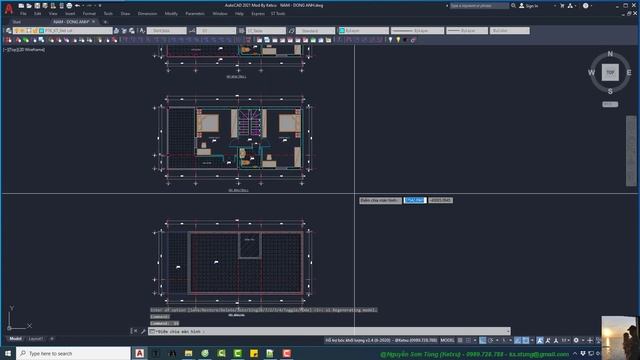The width and height of the screenshot is (640, 360).
Task: Click the WCS label under the ViewCube
Action: (610, 104)
